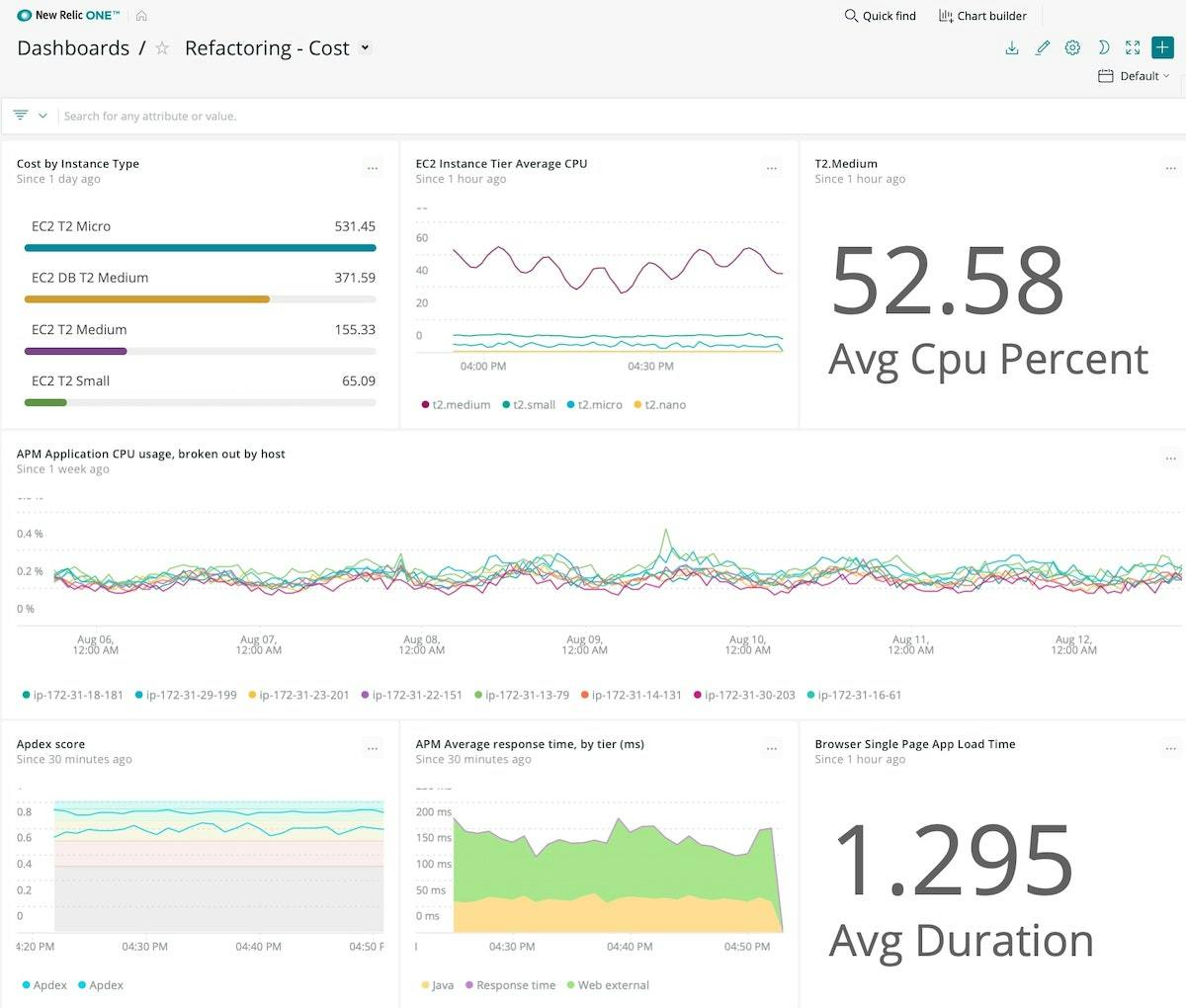Toggle t2.nano legend series
Image resolution: width=1186 pixels, height=1008 pixels.
coord(659,405)
